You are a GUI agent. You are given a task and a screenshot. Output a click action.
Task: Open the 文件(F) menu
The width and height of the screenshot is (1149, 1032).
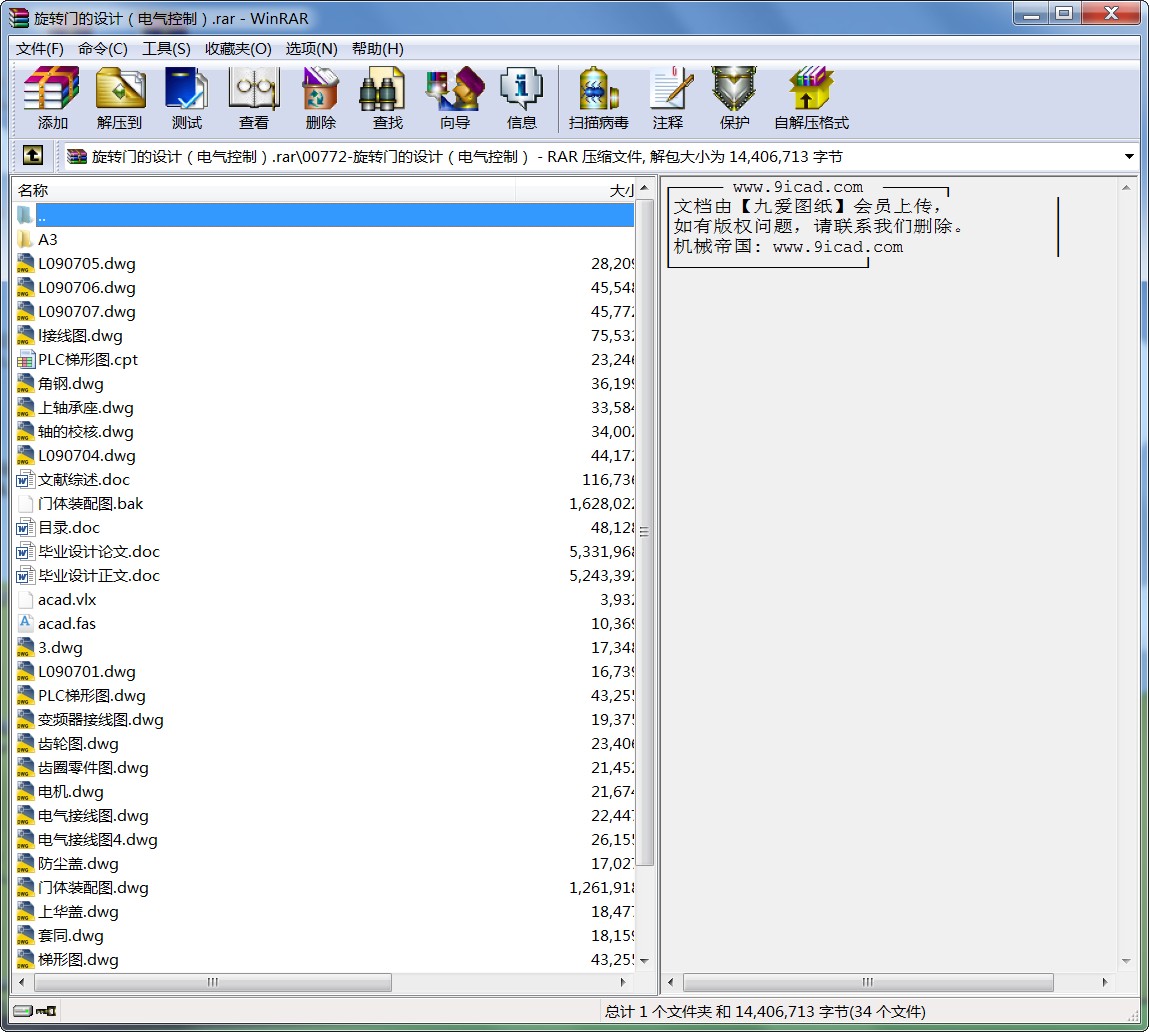pyautogui.click(x=40, y=48)
